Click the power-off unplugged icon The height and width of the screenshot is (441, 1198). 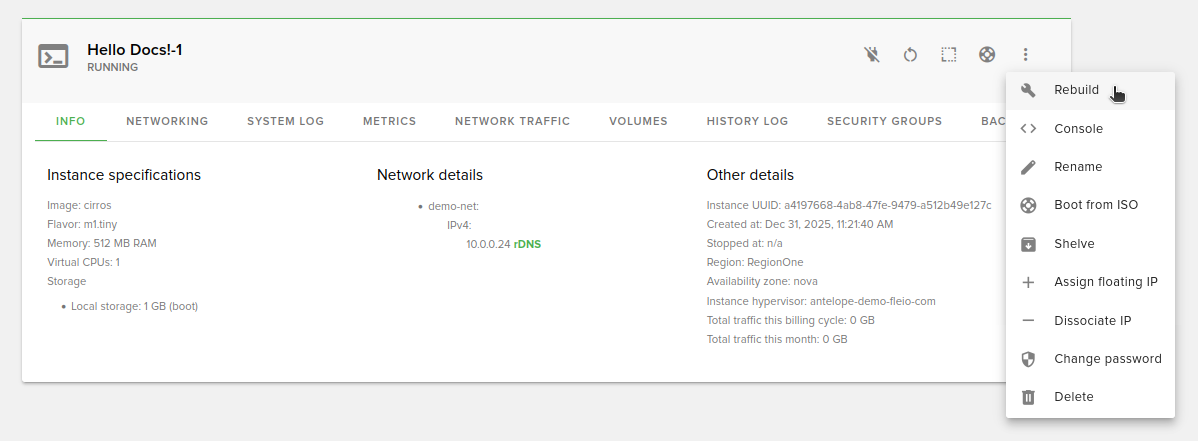[x=872, y=55]
